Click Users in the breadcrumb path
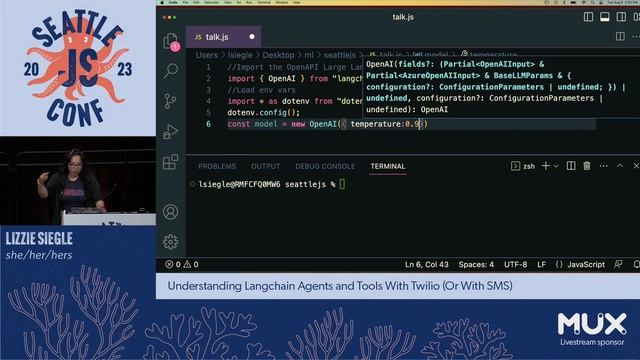This screenshot has height=360, width=640. coord(207,55)
